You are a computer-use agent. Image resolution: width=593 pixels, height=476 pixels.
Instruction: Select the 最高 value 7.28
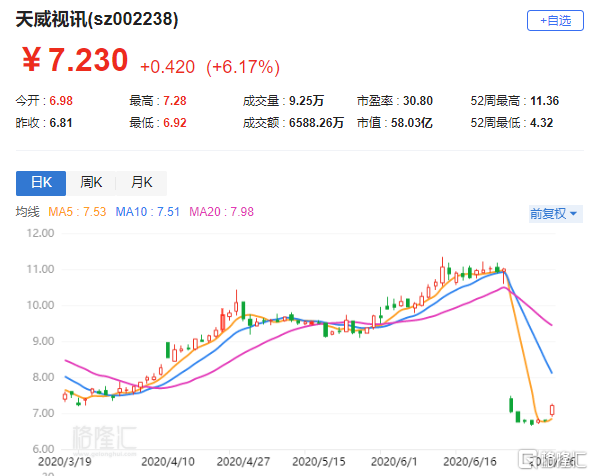[175, 101]
